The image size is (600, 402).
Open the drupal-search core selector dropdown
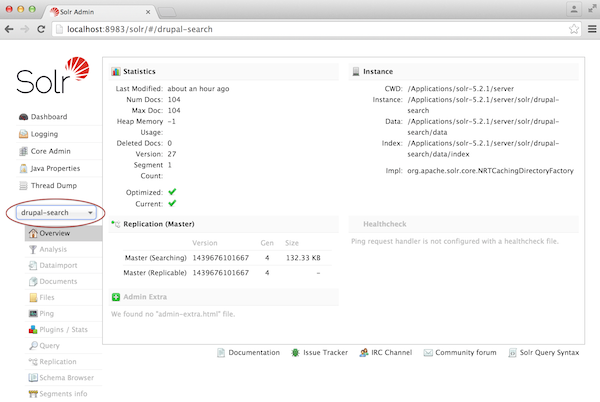(56, 213)
